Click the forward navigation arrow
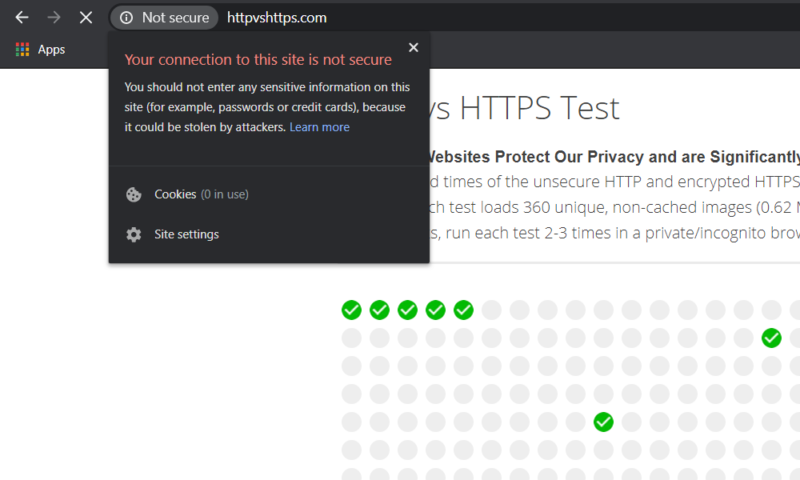Image resolution: width=800 pixels, height=480 pixels. [54, 18]
